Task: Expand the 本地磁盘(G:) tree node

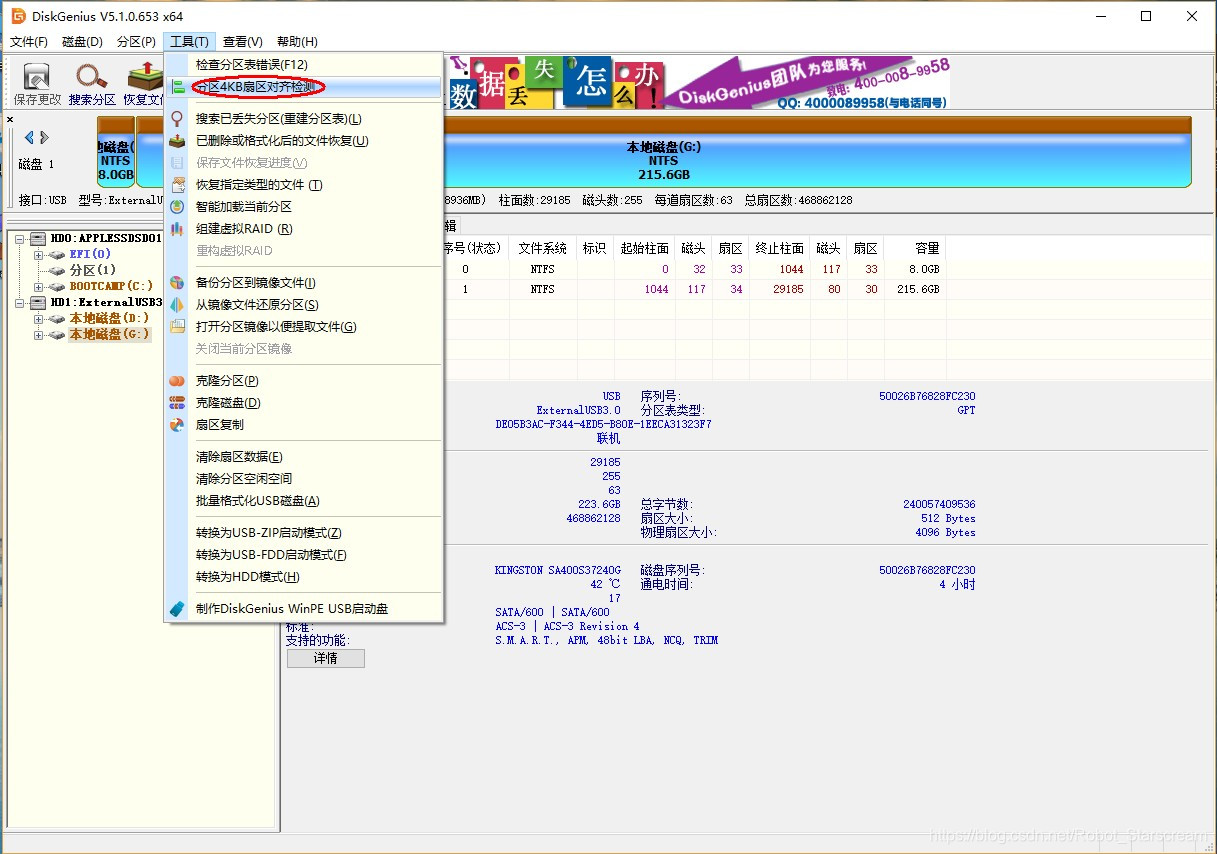Action: [x=38, y=335]
